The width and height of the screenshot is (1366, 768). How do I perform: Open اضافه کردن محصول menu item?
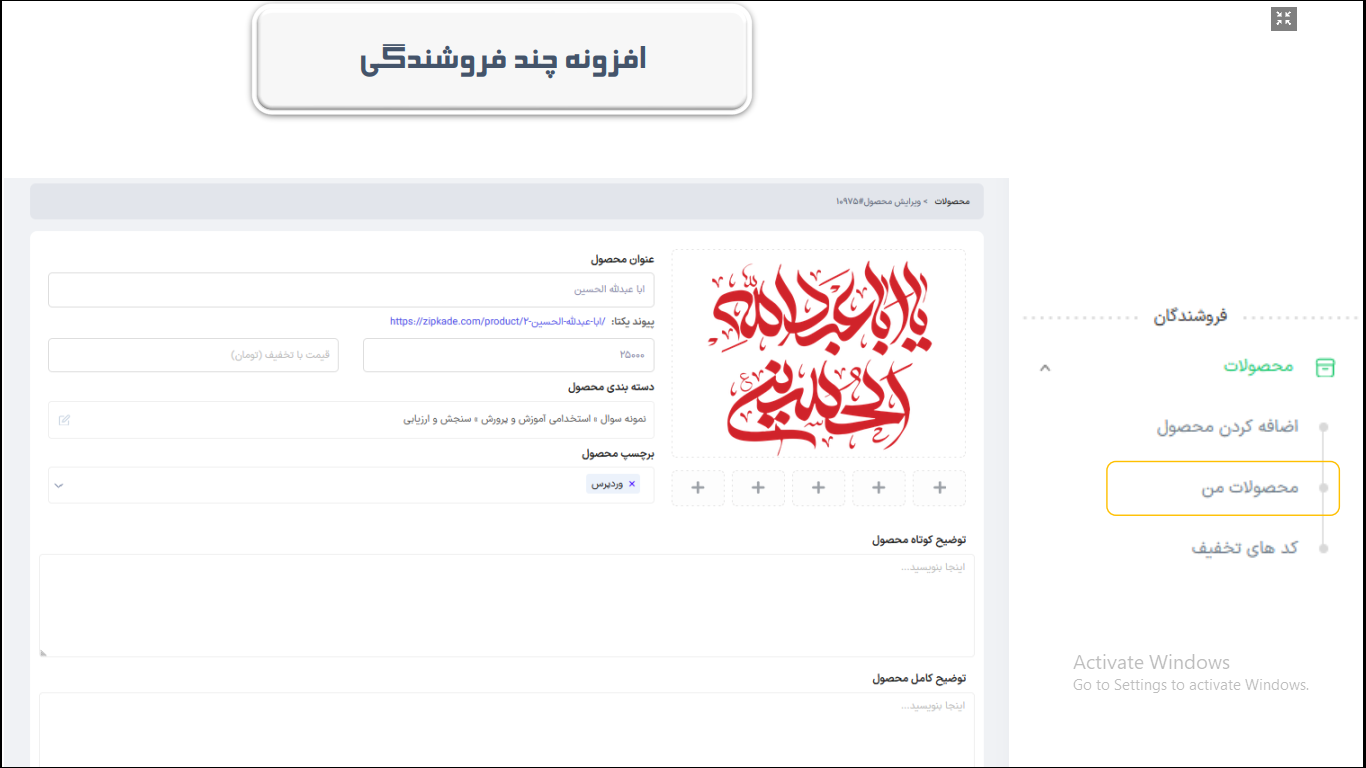pyautogui.click(x=1227, y=427)
